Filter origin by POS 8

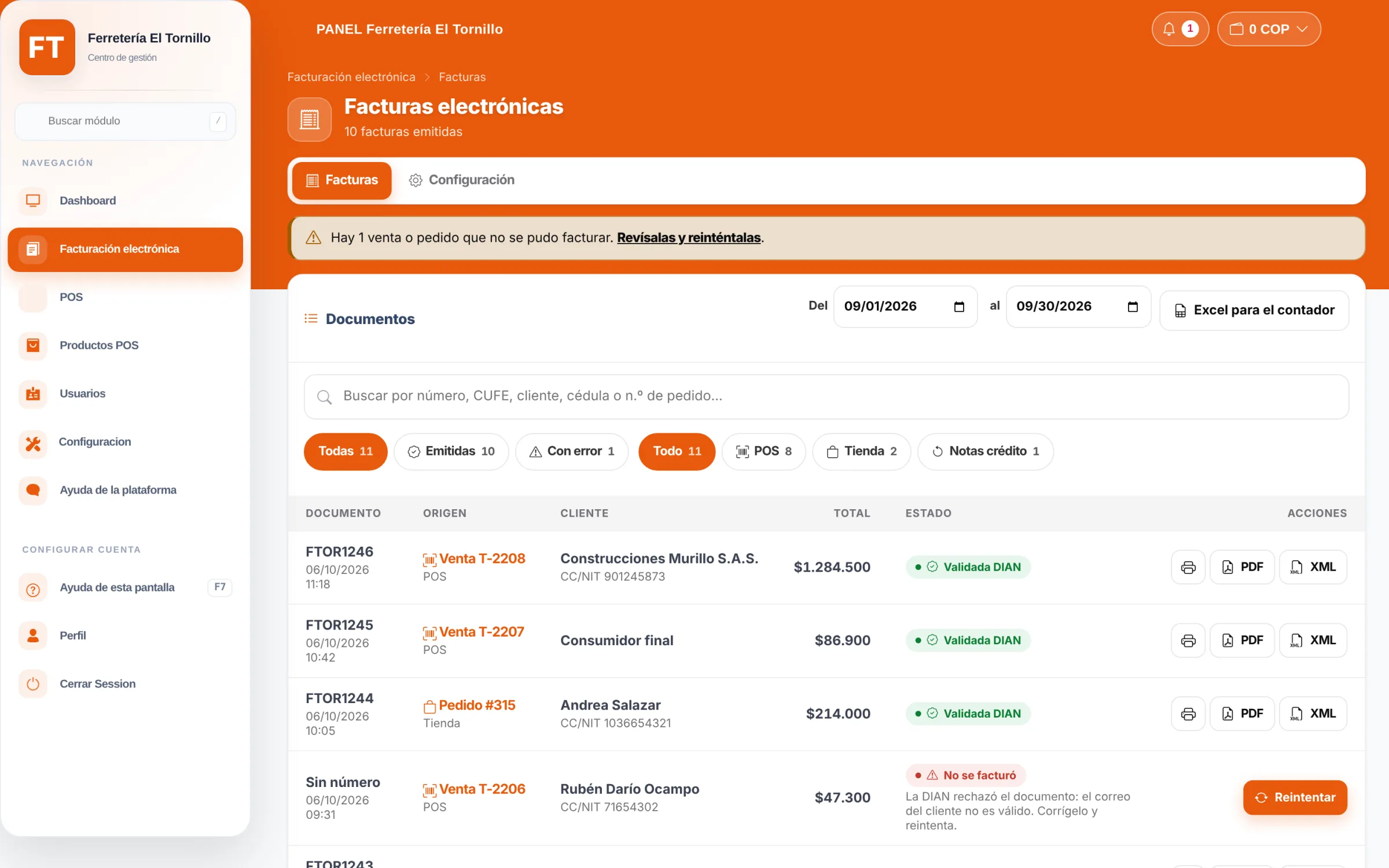tap(764, 451)
